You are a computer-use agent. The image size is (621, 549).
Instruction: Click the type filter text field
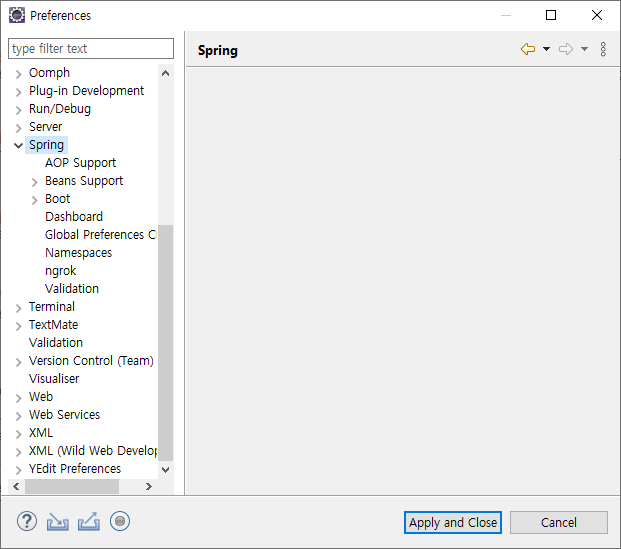[91, 48]
